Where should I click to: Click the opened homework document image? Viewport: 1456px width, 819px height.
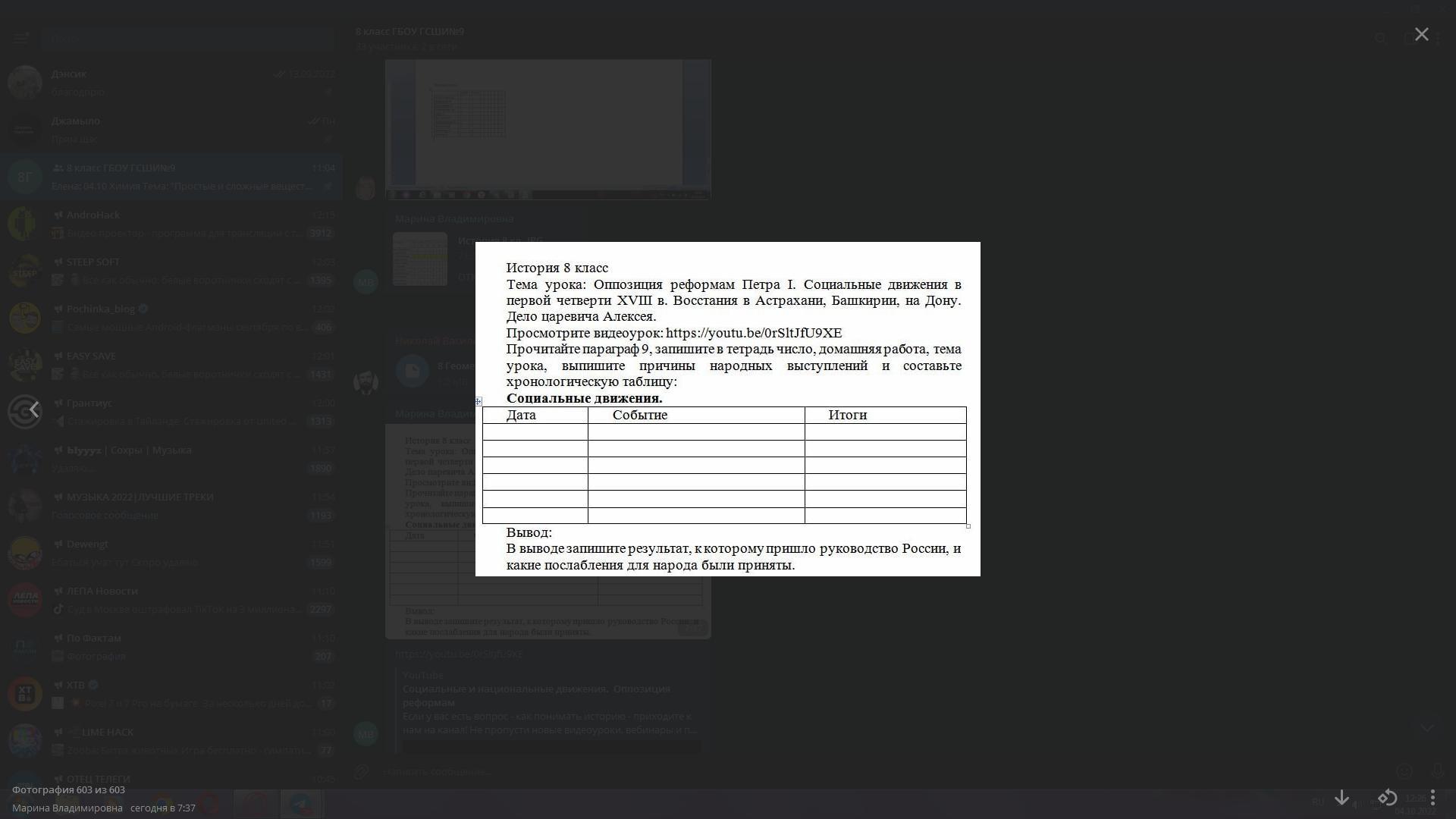(x=727, y=409)
